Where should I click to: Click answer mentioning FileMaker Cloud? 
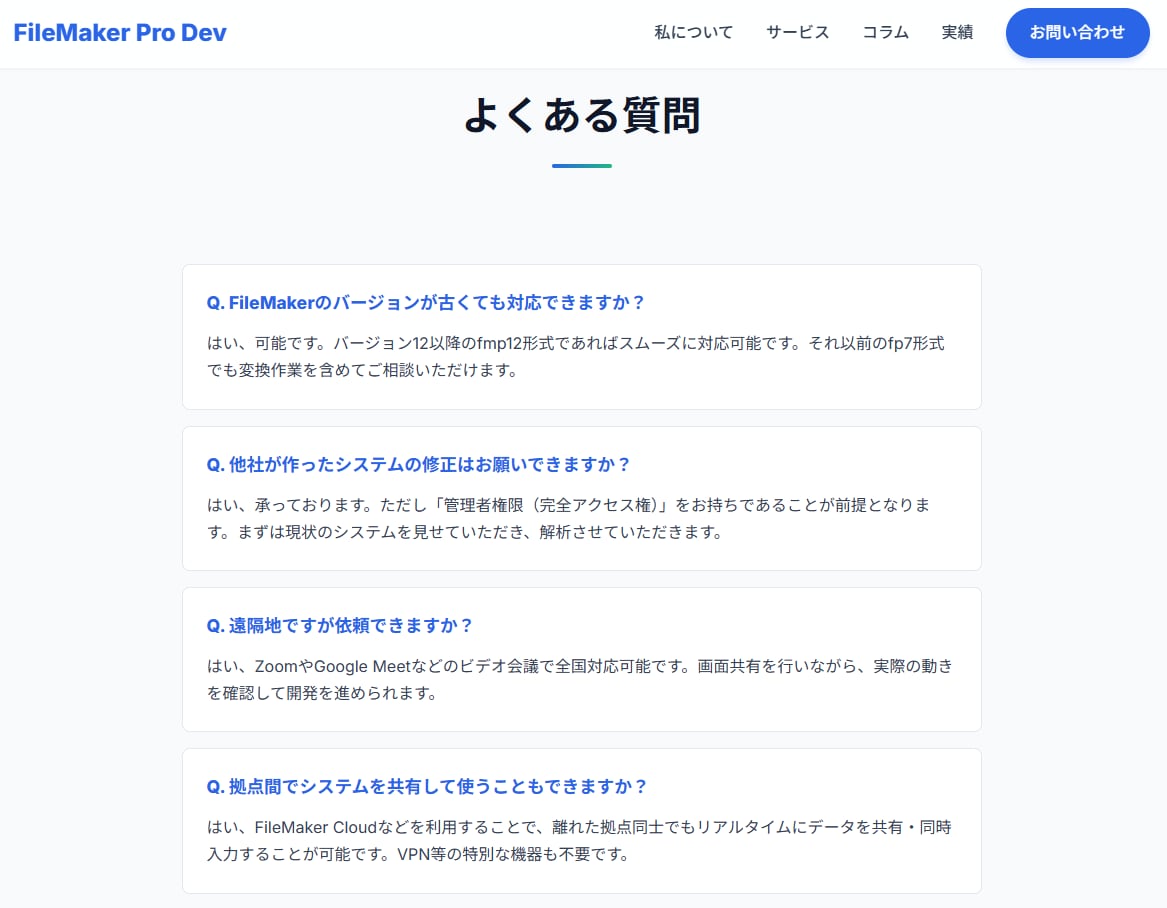point(579,840)
